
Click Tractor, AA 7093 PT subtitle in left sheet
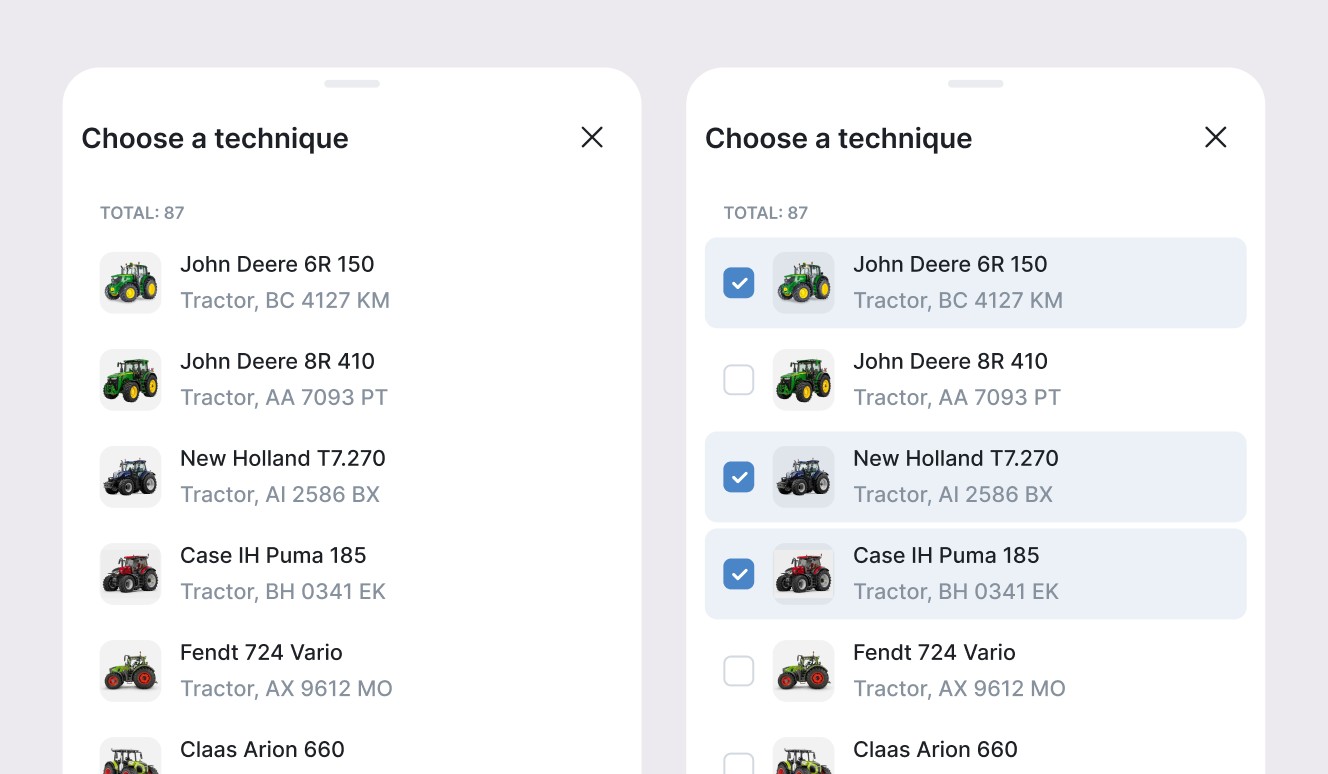point(284,398)
